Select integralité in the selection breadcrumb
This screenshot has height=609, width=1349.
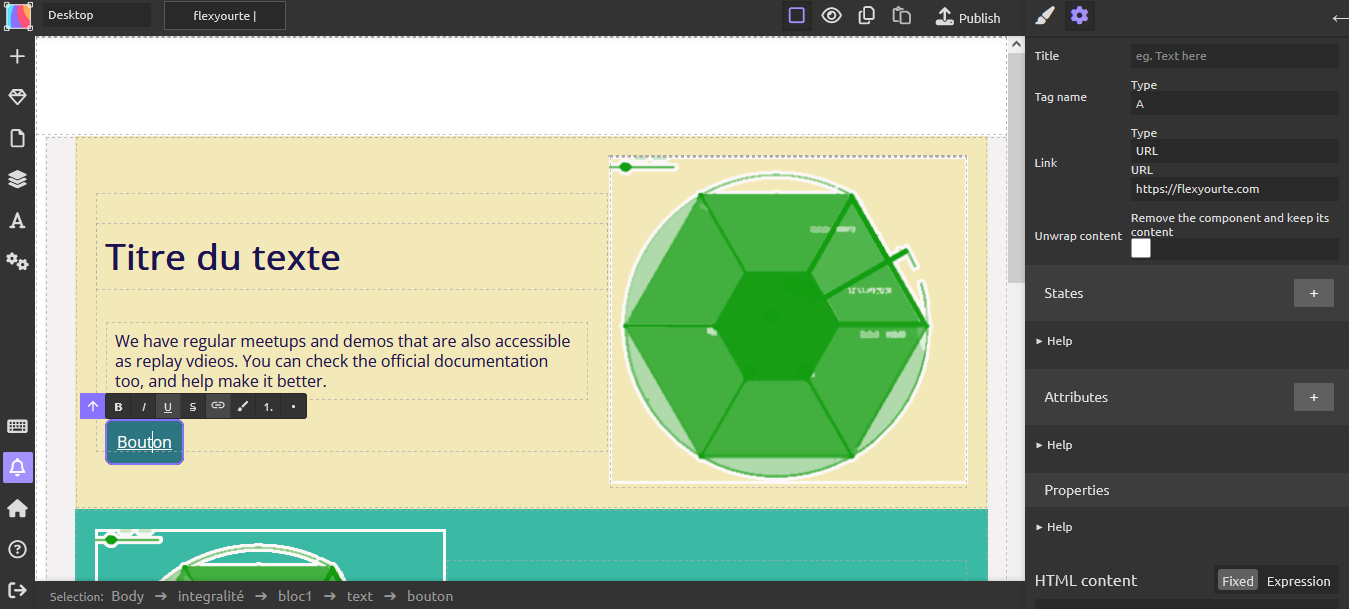pyautogui.click(x=211, y=596)
